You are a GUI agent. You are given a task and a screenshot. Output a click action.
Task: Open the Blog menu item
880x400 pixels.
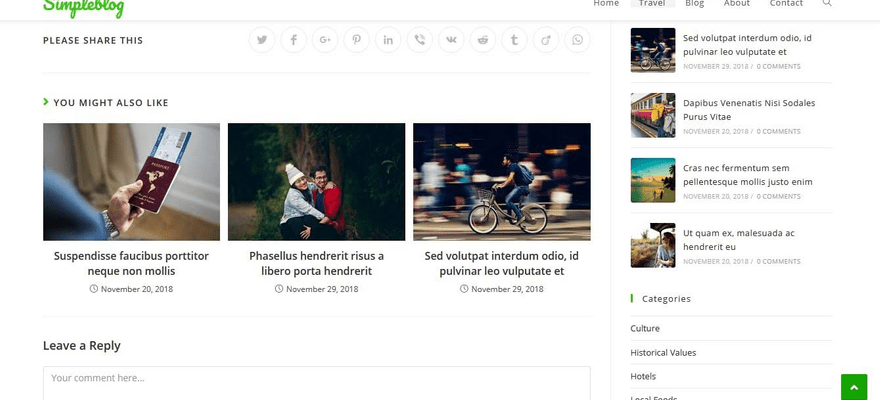[x=695, y=3]
